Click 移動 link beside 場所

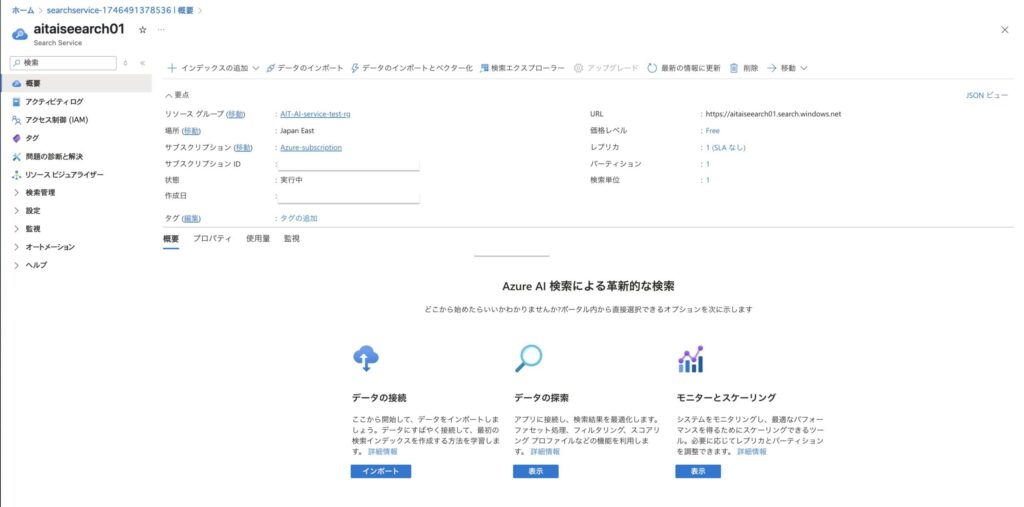[x=191, y=131]
